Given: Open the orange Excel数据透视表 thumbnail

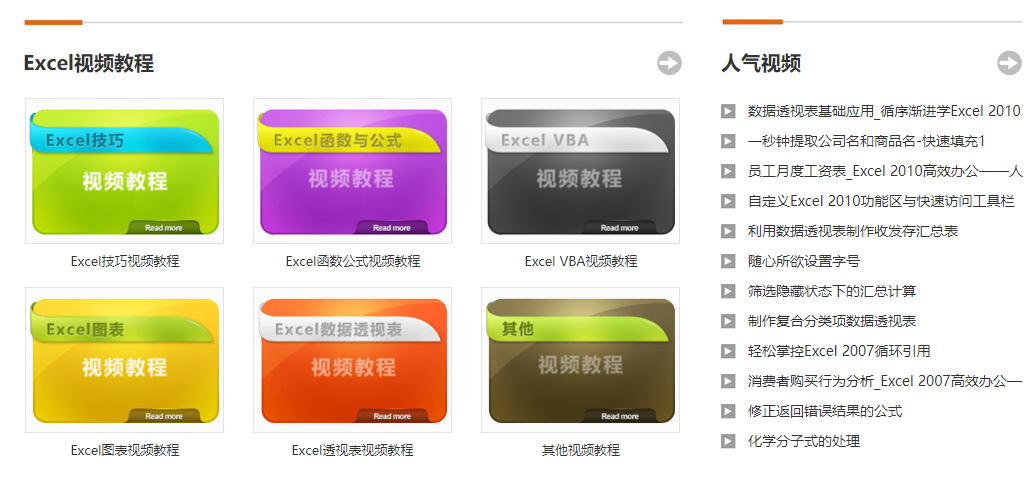Looking at the screenshot, I should pyautogui.click(x=352, y=360).
